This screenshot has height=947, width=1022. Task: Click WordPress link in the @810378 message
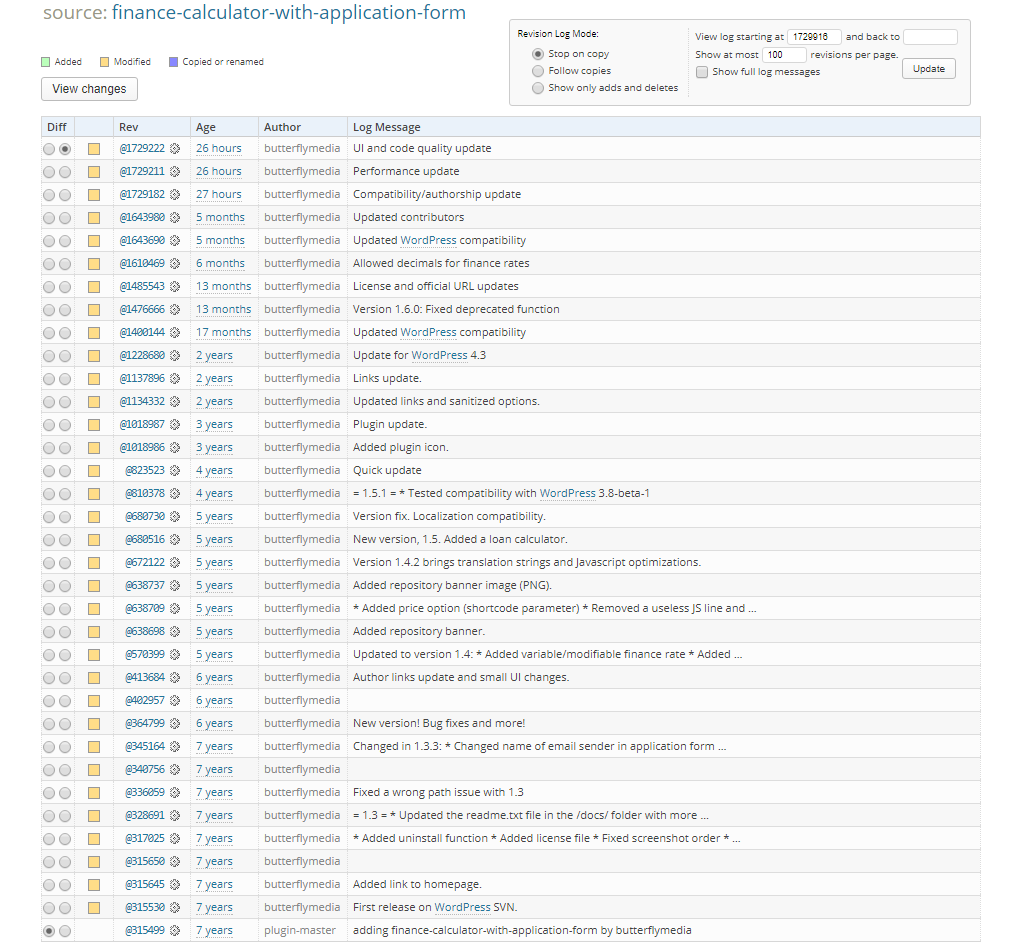pos(568,493)
